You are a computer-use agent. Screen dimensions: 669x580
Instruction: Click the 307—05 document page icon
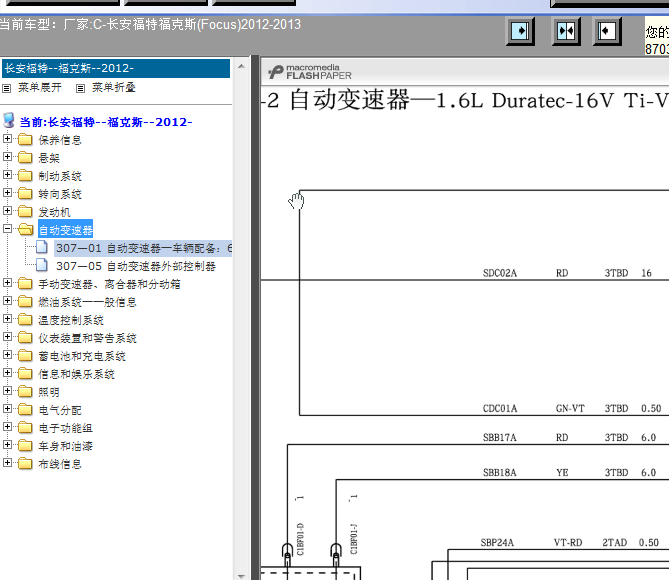click(x=42, y=265)
